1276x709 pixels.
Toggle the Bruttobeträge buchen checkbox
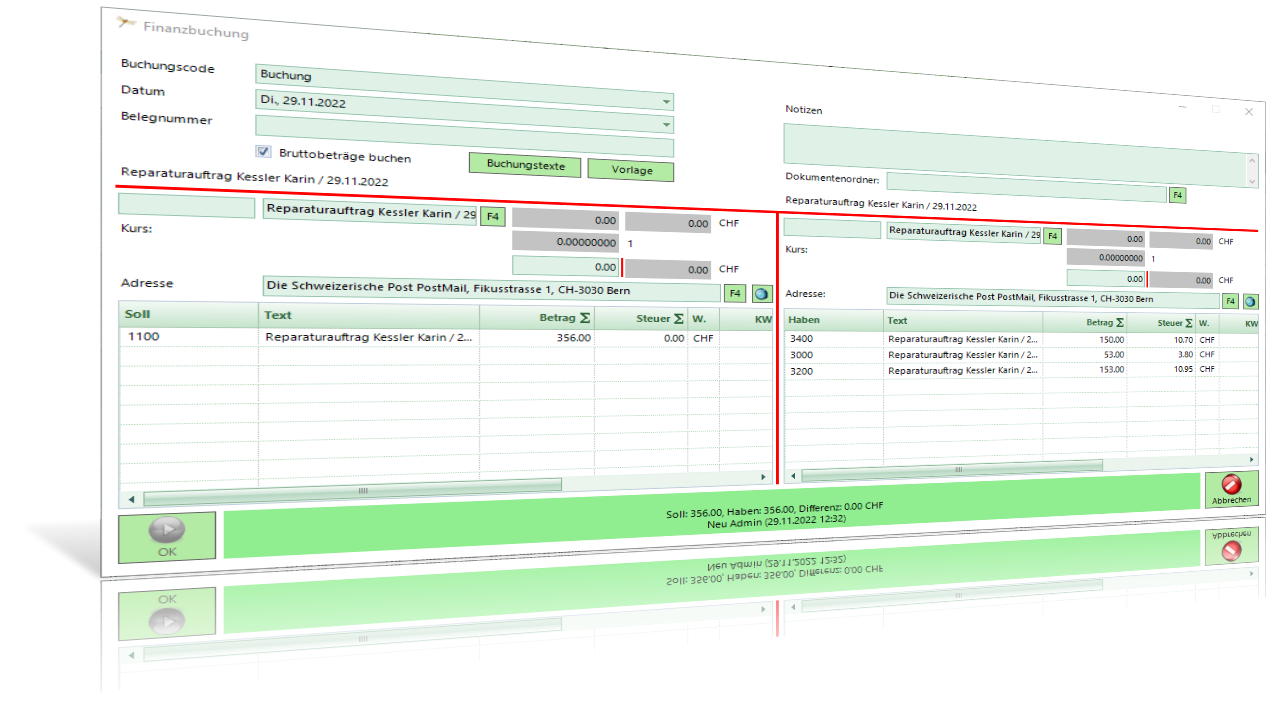click(264, 152)
